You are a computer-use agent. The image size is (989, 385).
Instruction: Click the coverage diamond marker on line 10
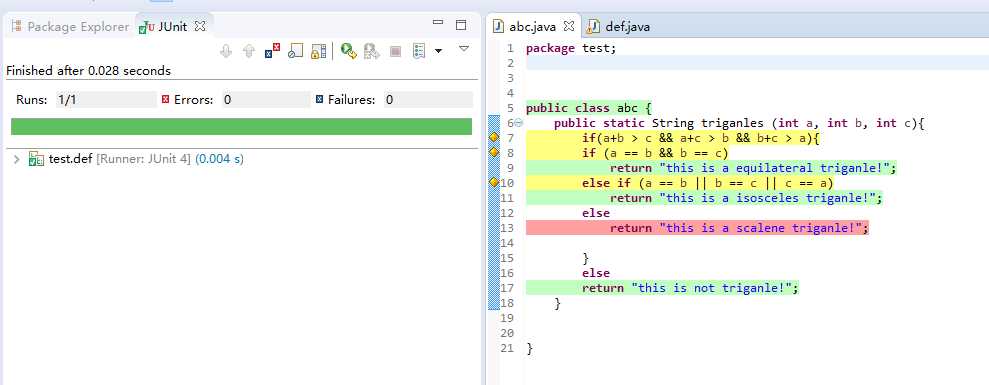(x=494, y=182)
